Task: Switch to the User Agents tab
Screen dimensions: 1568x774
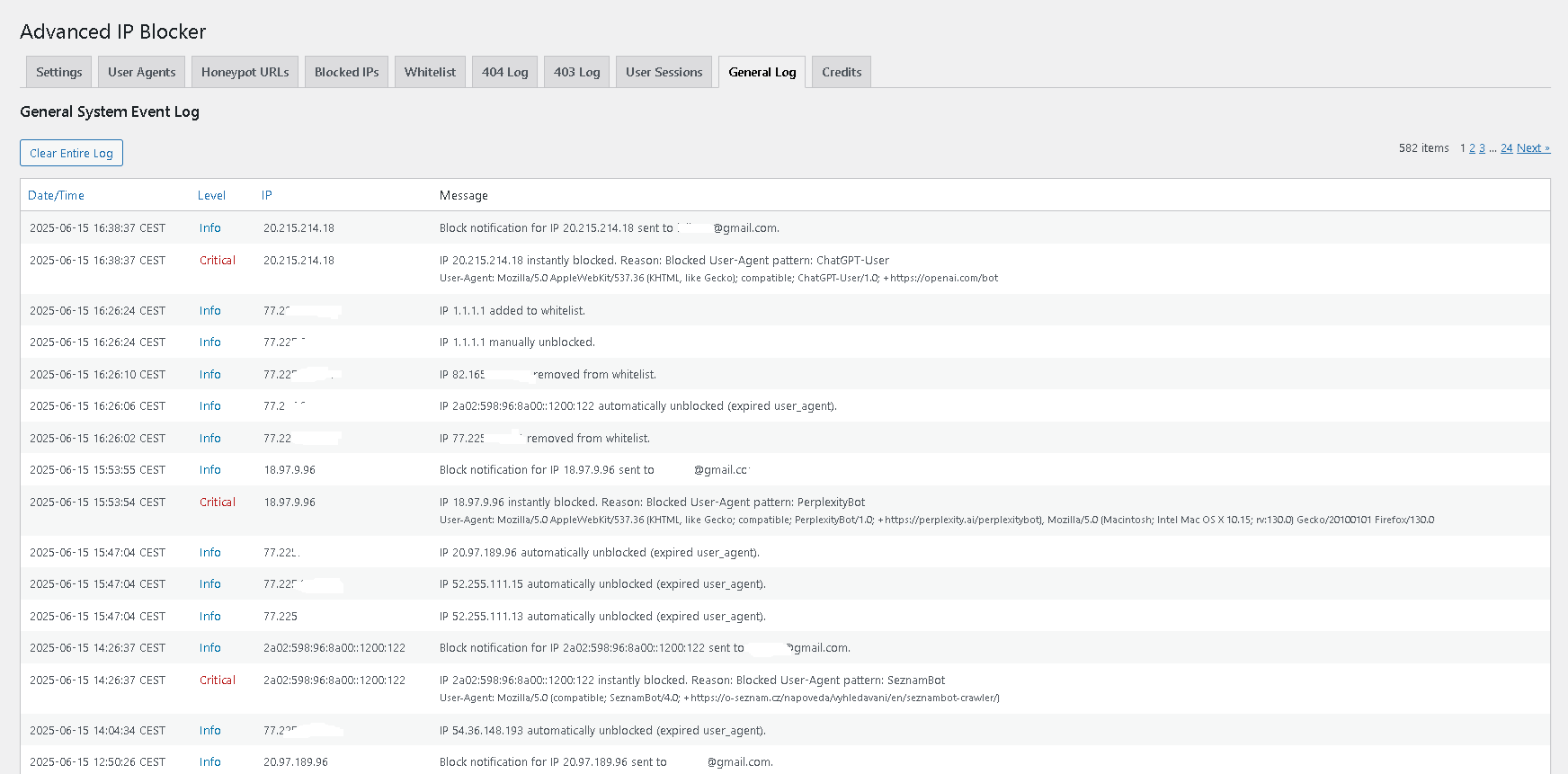Action: click(141, 72)
